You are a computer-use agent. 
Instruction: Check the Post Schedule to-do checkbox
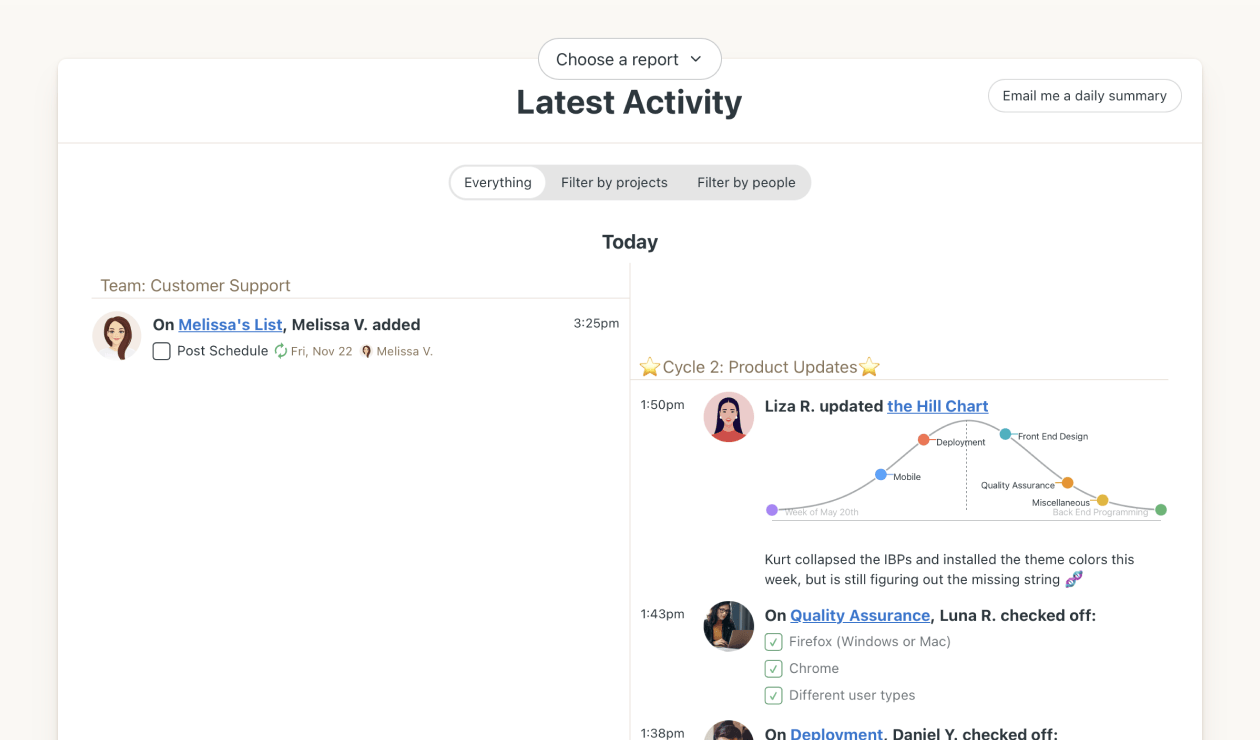pos(160,351)
